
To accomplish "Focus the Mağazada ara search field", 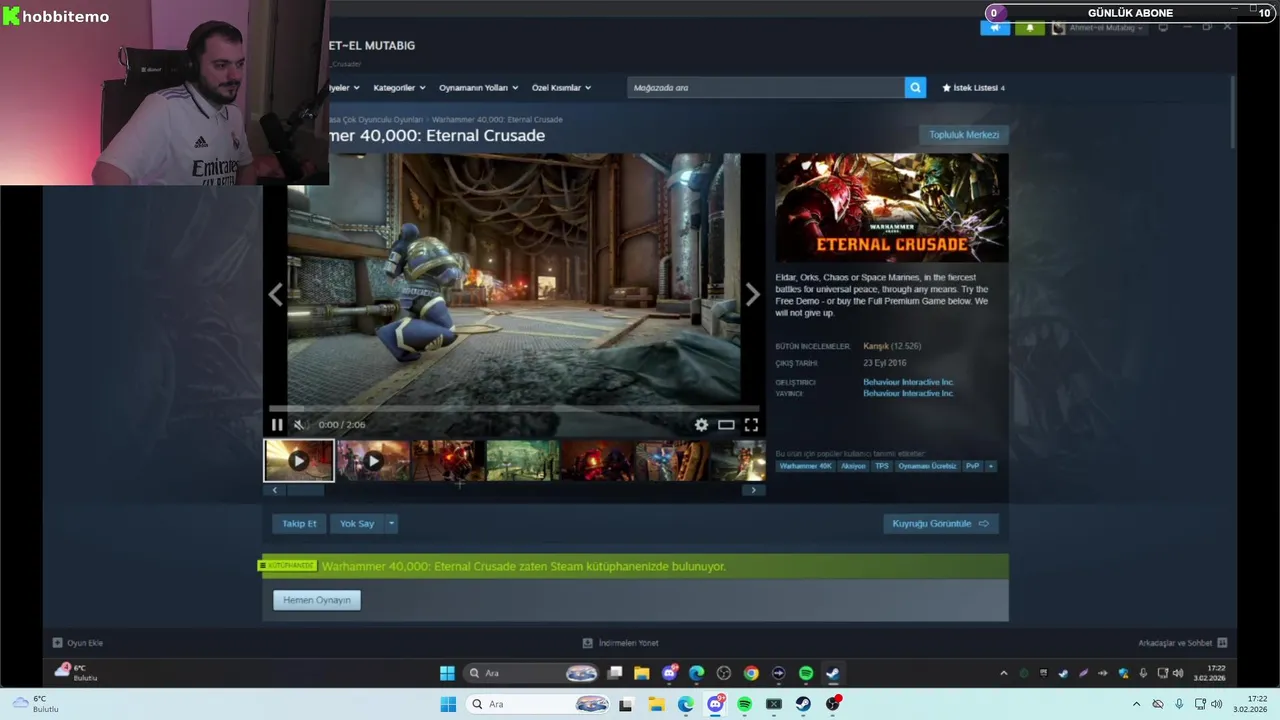I will [x=766, y=88].
